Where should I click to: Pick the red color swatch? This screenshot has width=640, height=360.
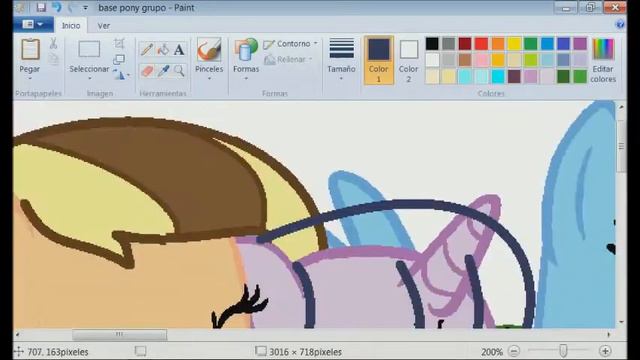(x=481, y=44)
